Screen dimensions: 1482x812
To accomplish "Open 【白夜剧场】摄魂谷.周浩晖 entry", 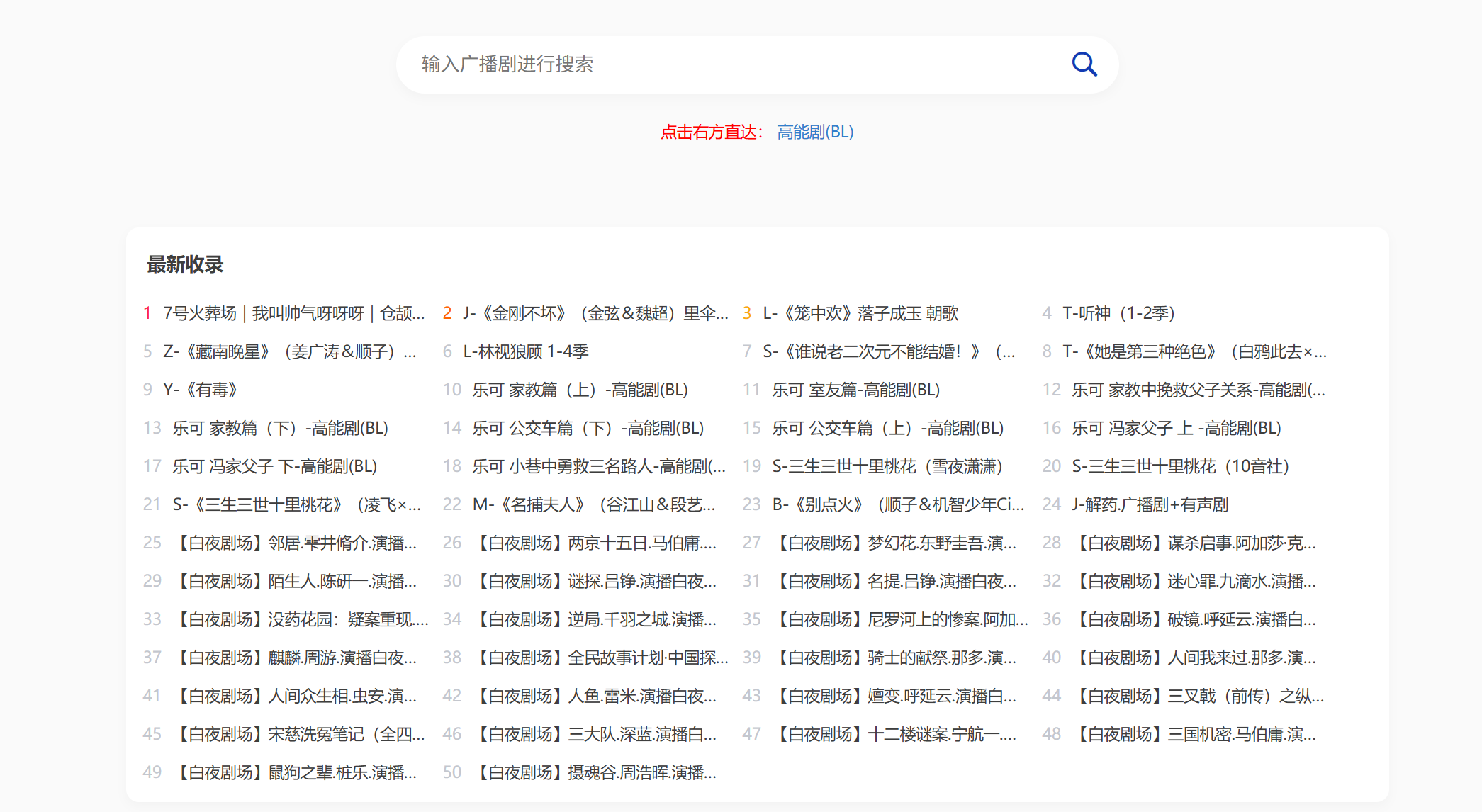I will (x=594, y=772).
